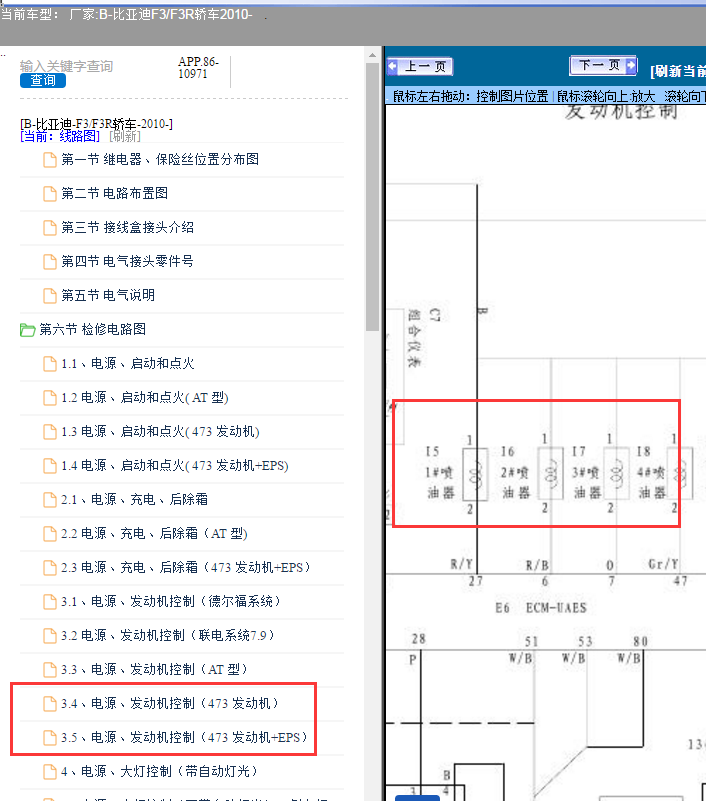Open 第四节 电气接头零件号

coord(127,262)
